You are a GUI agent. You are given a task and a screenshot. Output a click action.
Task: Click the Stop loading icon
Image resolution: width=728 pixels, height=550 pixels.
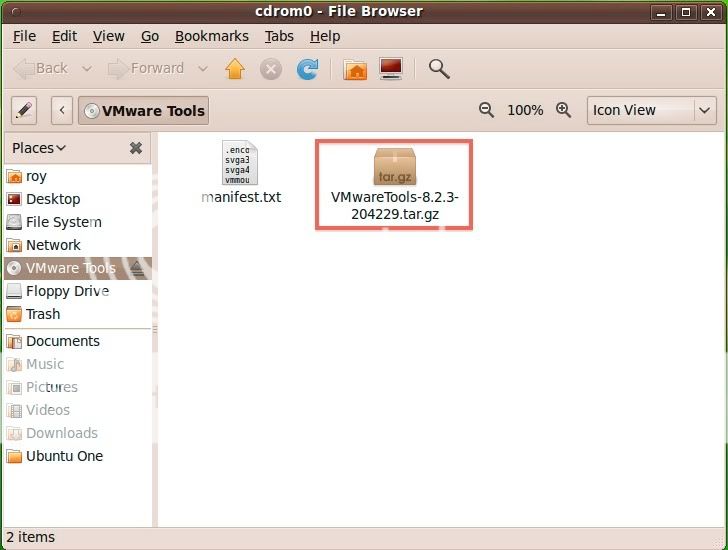(x=271, y=70)
